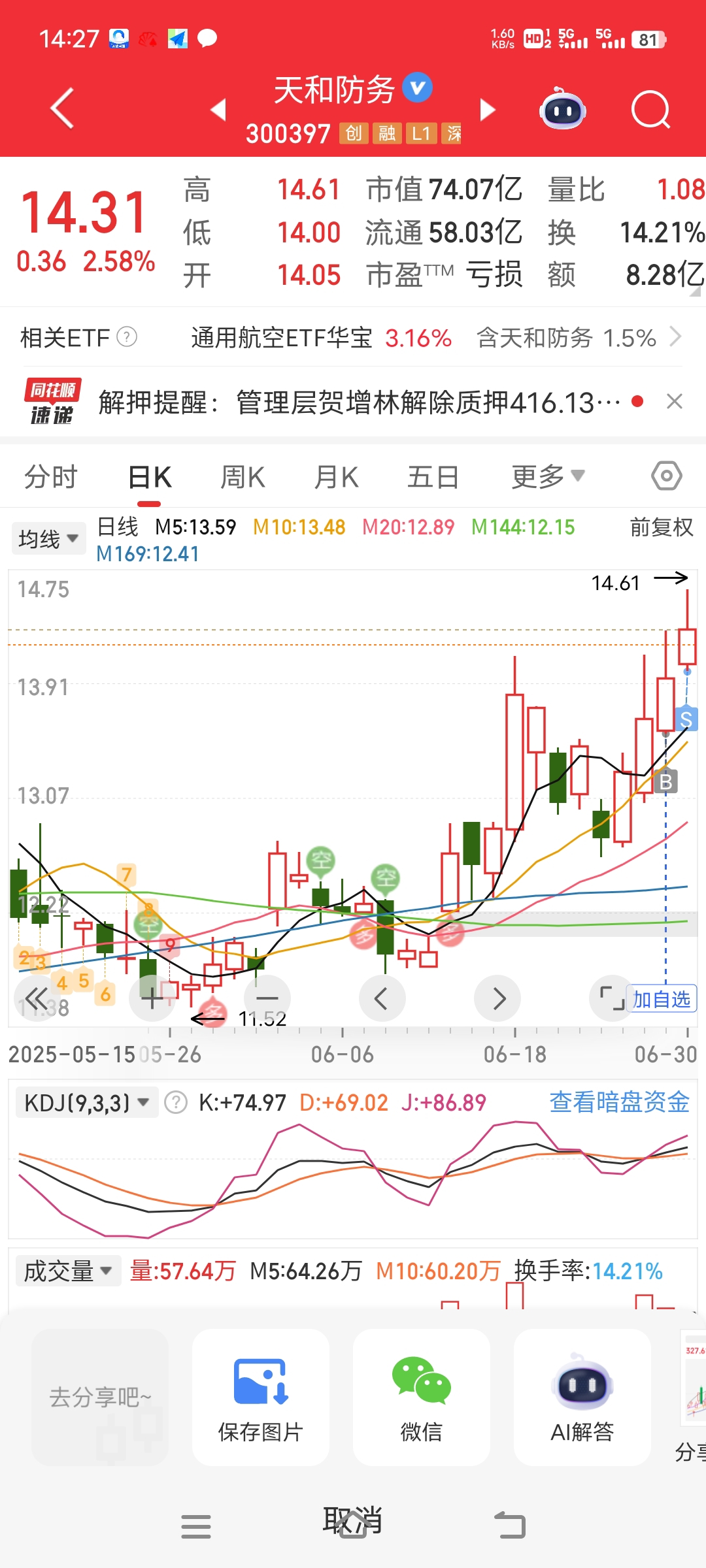Tap the L1 quote level tag
Image resolution: width=706 pixels, height=1568 pixels.
421,133
